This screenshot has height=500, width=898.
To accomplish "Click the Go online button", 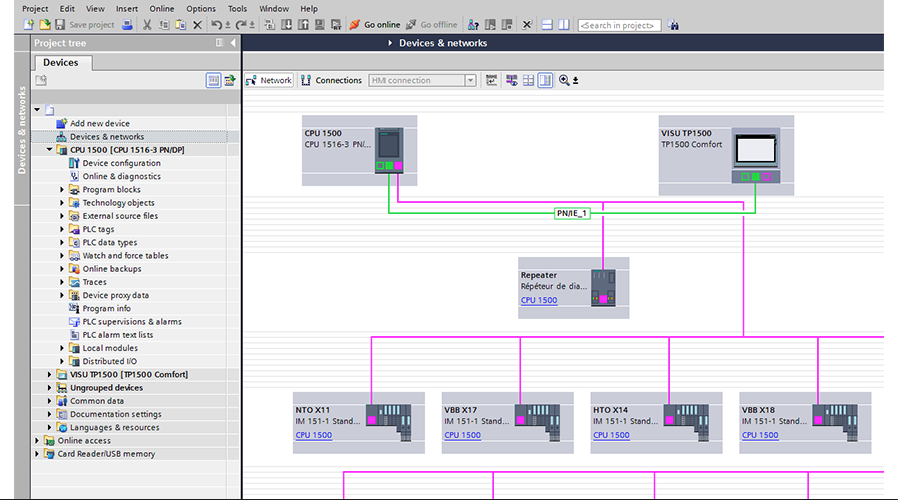I will pyautogui.click(x=375, y=25).
